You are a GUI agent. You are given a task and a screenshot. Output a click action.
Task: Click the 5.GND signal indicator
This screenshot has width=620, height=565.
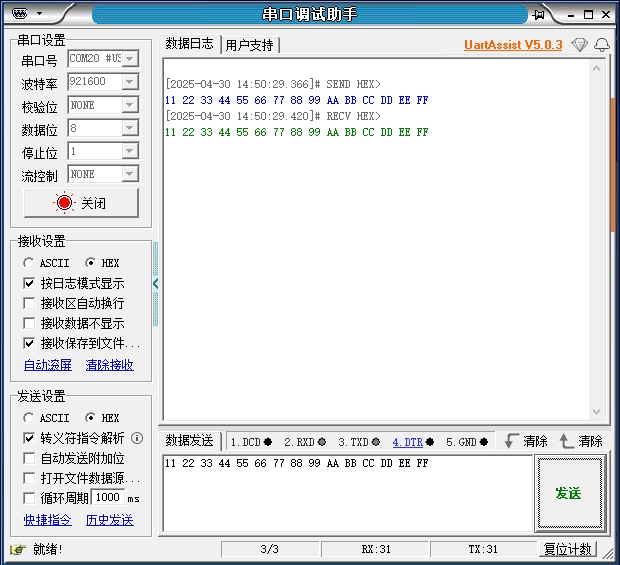pos(467,442)
